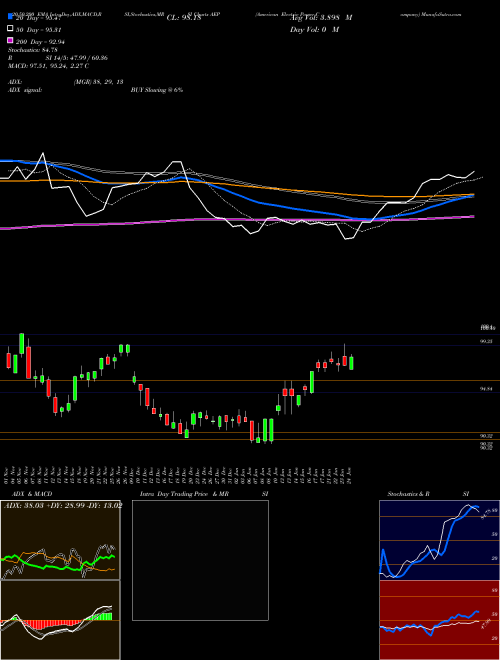Select the '50 Day = 95.31' label
Screen dimensions: 500x660
pyautogui.click(x=39, y=29)
